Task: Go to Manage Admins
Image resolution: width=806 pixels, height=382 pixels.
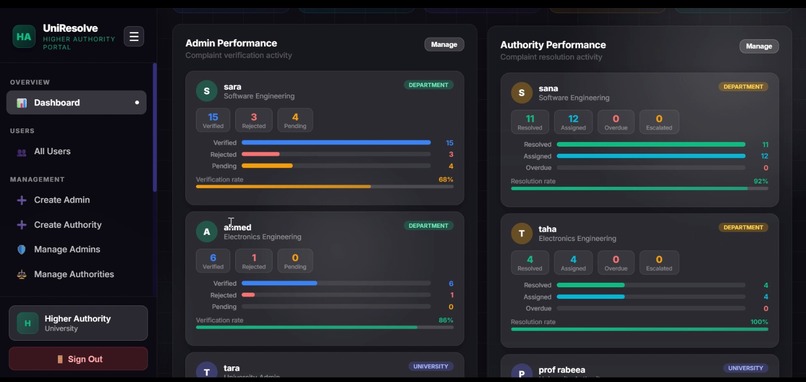Action: tap(76, 249)
